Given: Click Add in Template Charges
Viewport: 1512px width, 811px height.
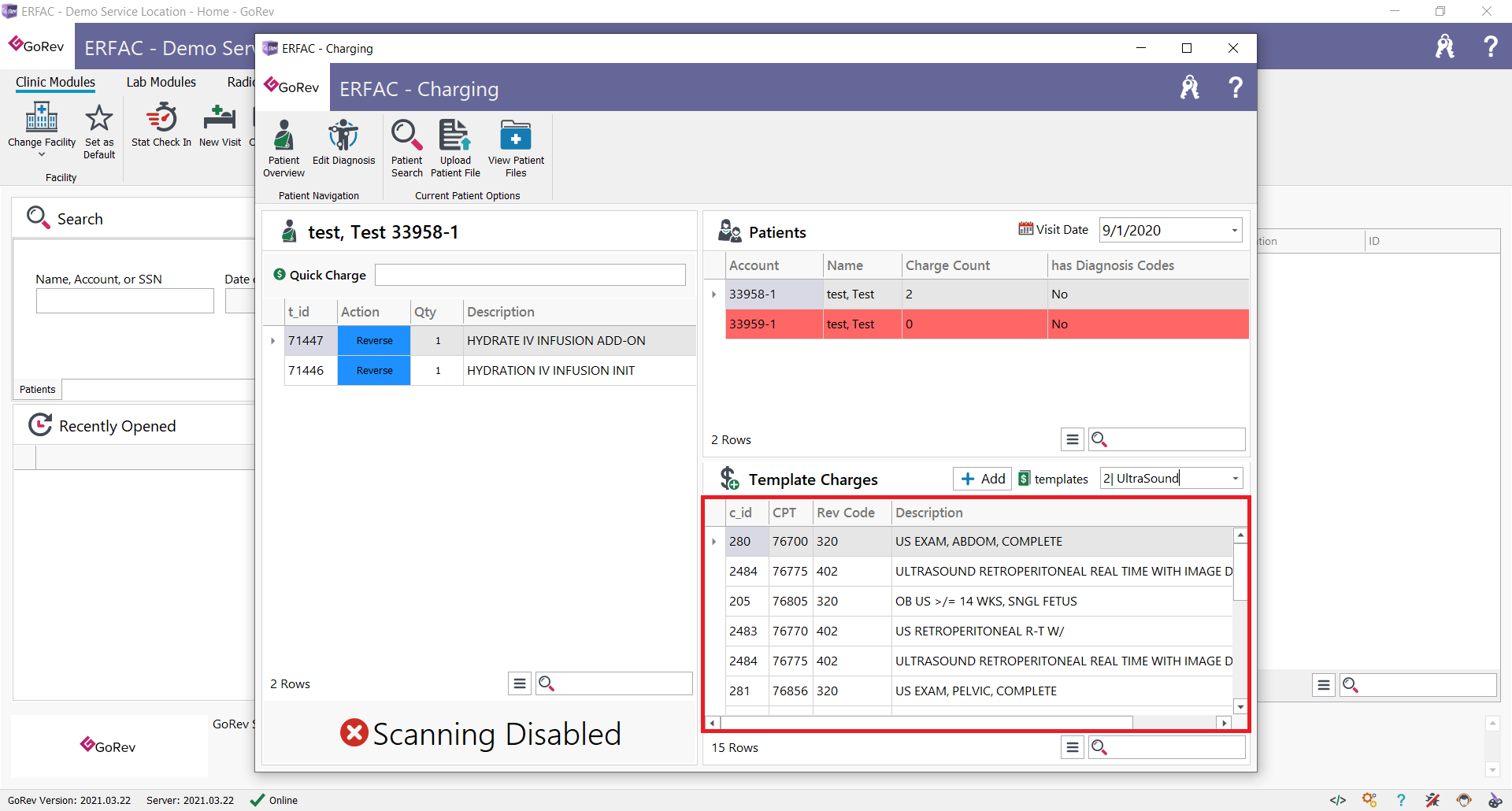Looking at the screenshot, I should tap(983, 479).
